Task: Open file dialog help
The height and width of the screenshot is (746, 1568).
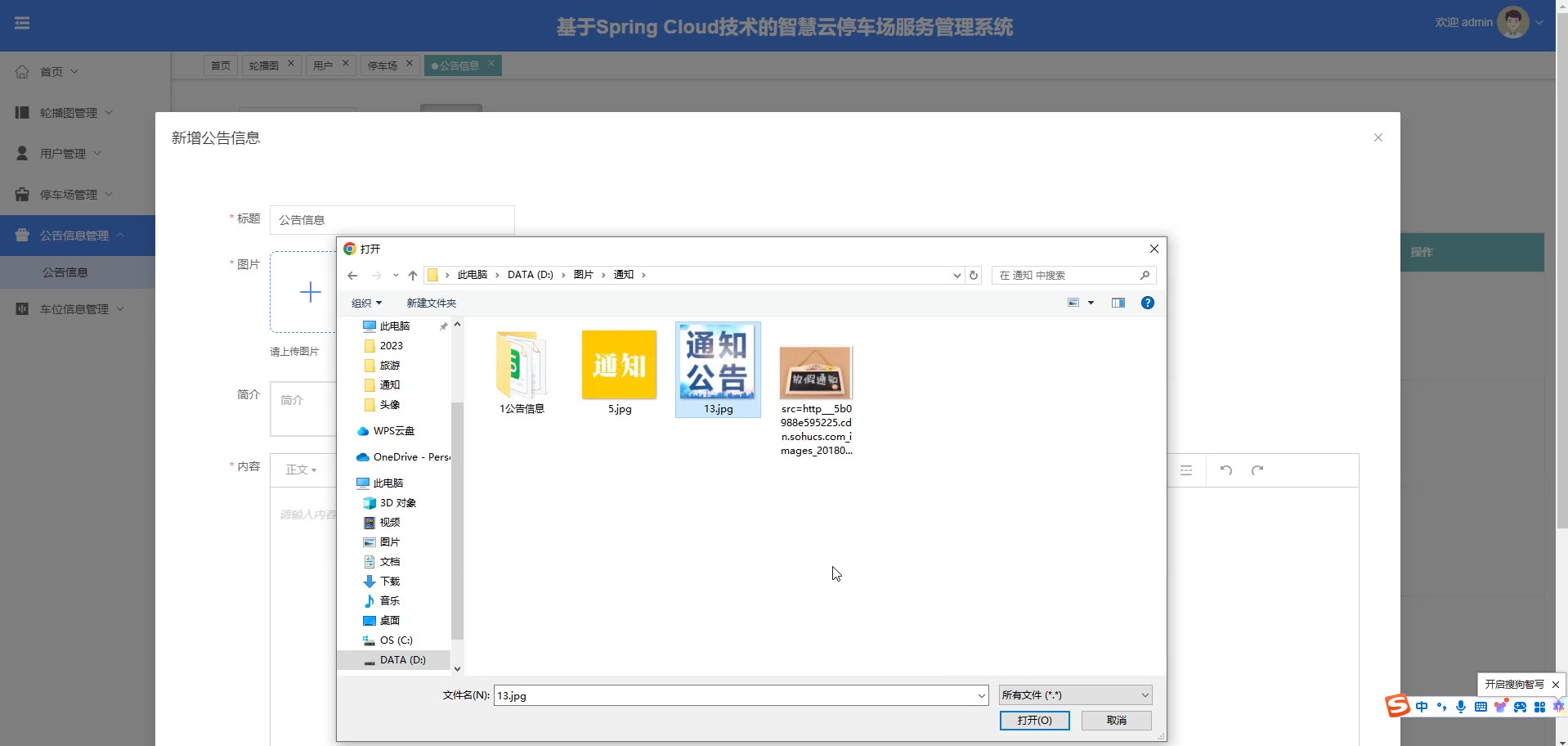Action: pos(1148,303)
